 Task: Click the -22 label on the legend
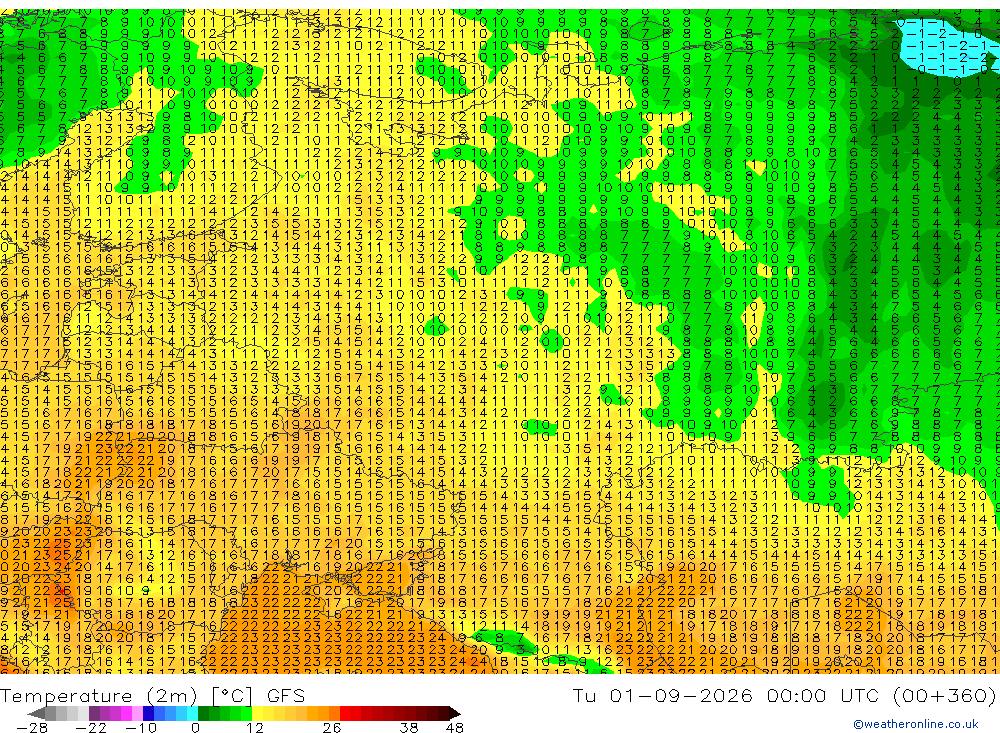(x=91, y=728)
